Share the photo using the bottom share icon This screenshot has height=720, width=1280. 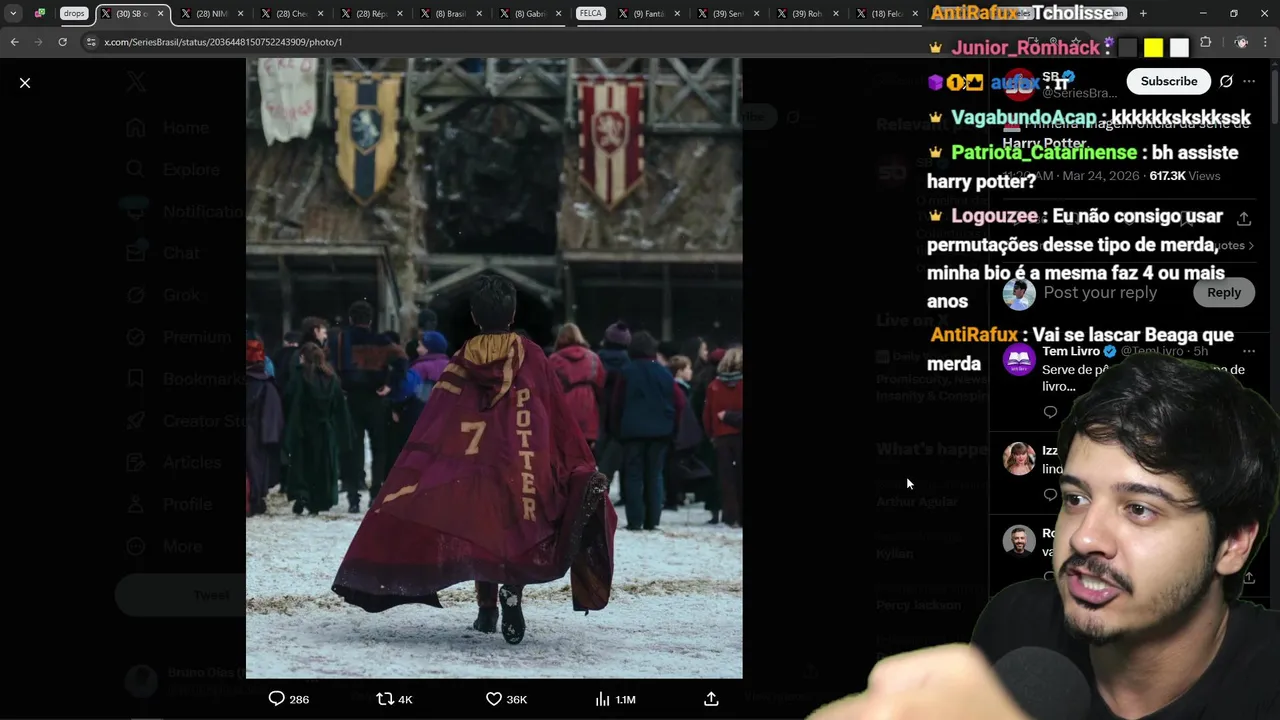click(711, 699)
